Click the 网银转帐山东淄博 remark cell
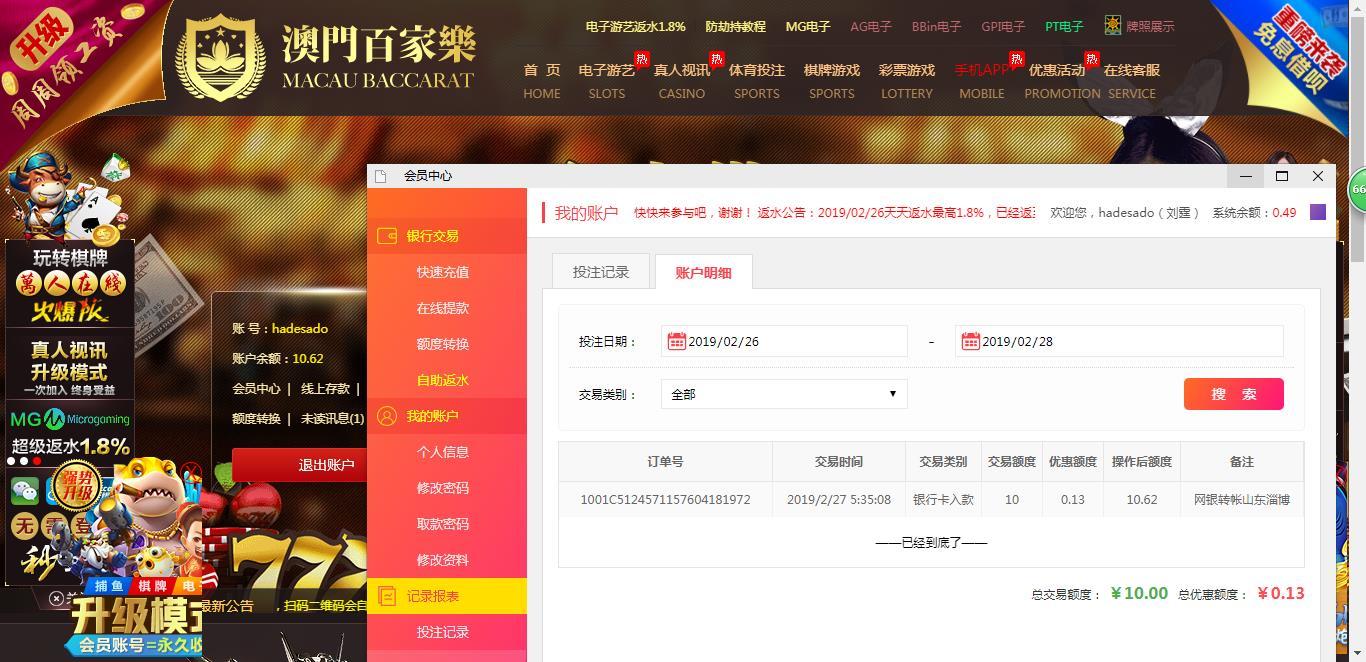This screenshot has width=1366, height=662. 1242,499
